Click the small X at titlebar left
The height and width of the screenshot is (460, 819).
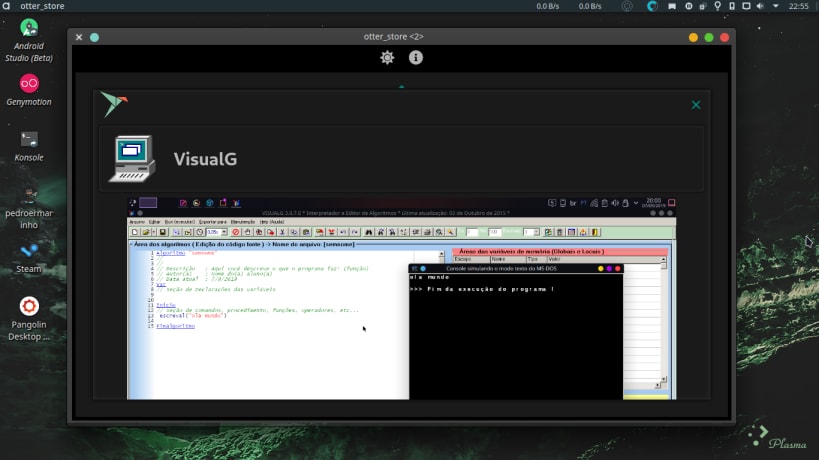point(79,37)
